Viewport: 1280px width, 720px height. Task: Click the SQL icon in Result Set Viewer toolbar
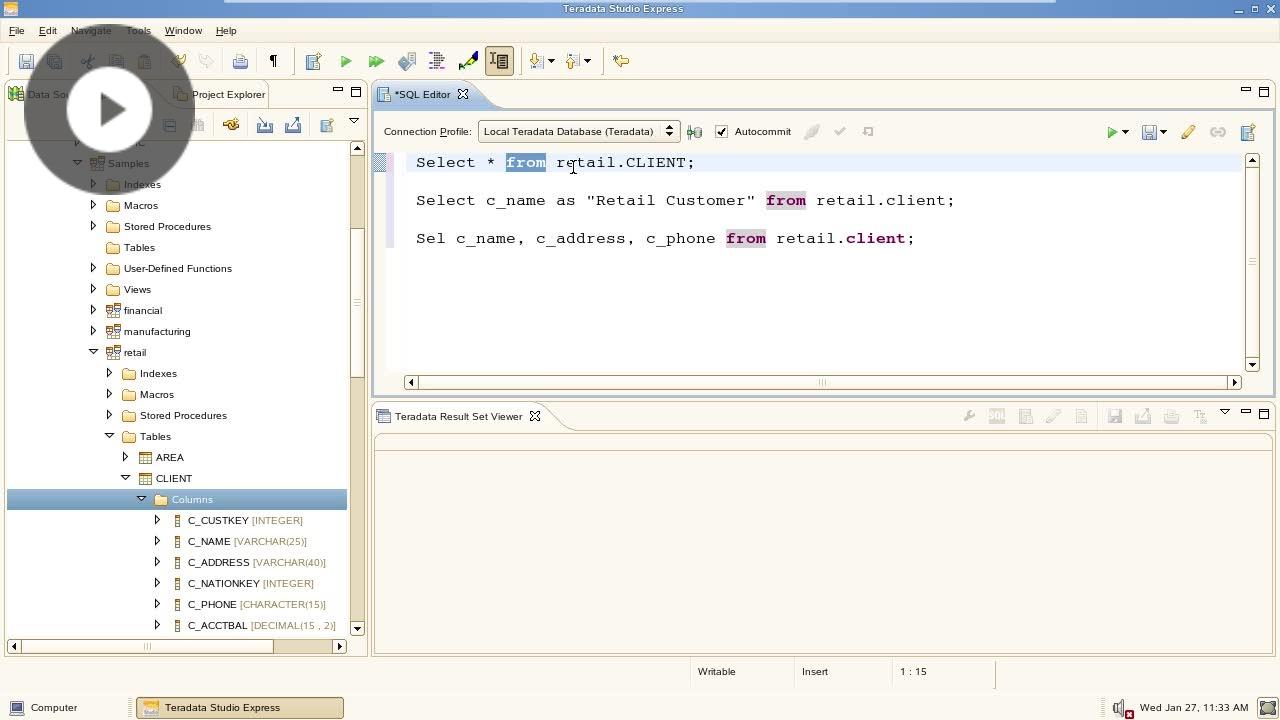(x=997, y=416)
